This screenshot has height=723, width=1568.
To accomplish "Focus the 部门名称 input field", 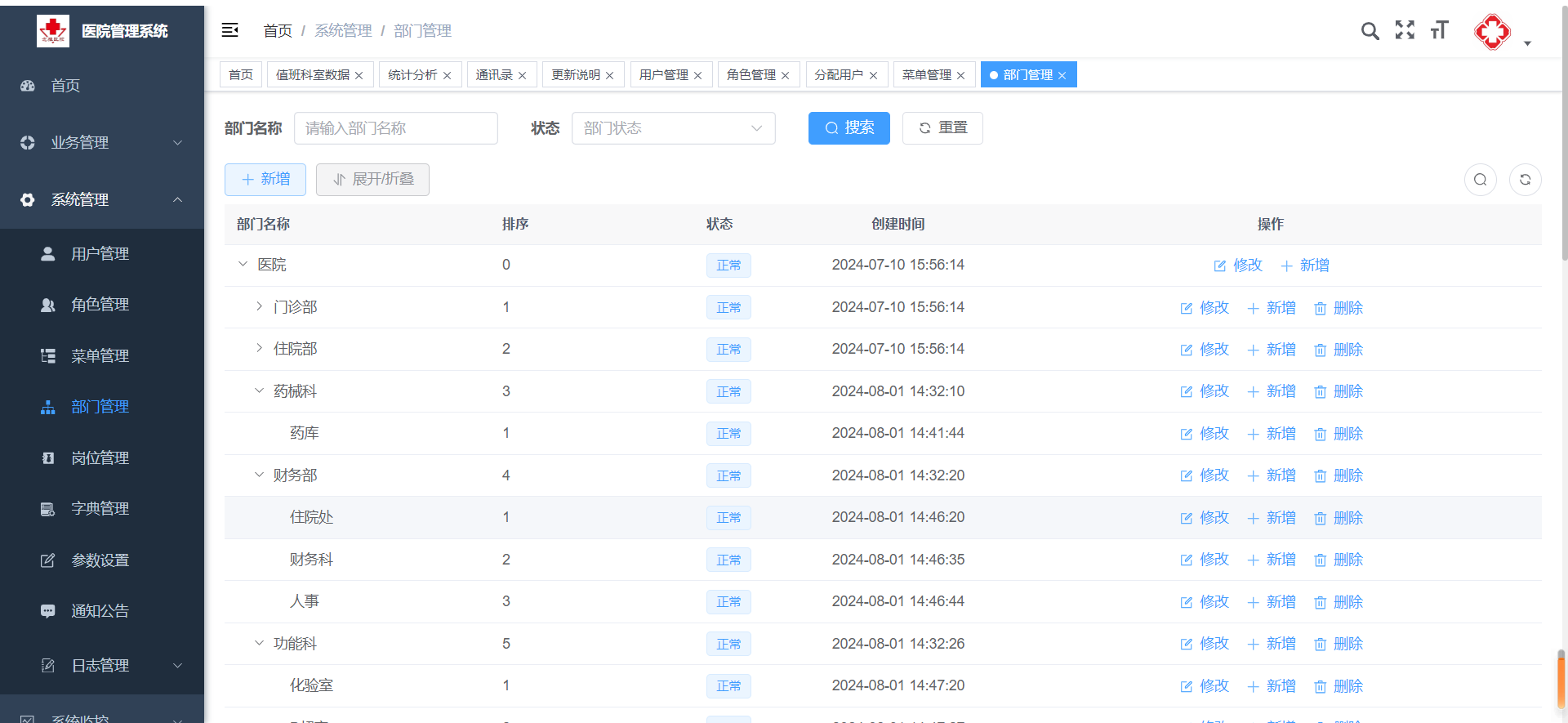I will point(395,128).
